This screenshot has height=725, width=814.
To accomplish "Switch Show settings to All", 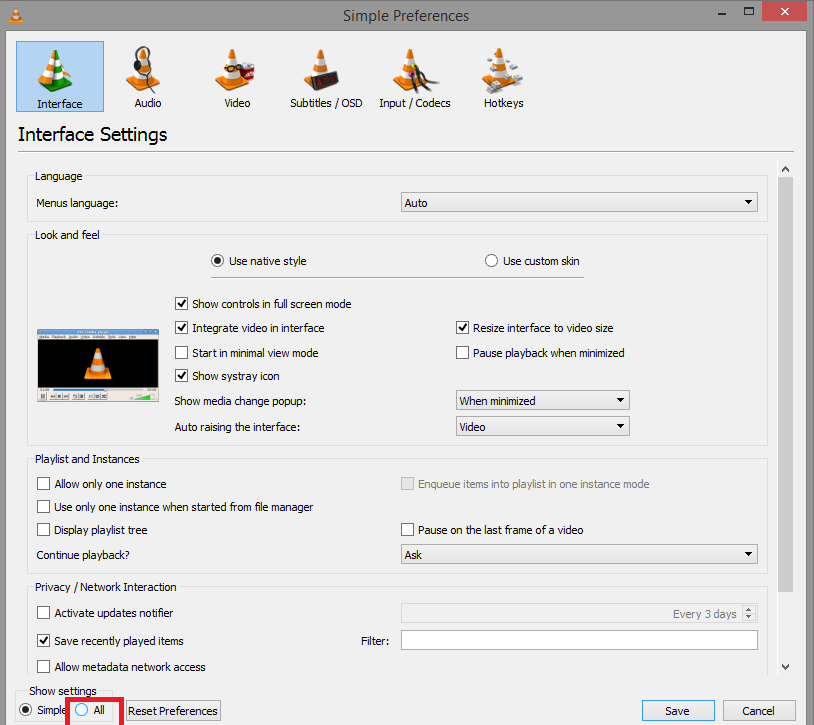I will [x=82, y=710].
